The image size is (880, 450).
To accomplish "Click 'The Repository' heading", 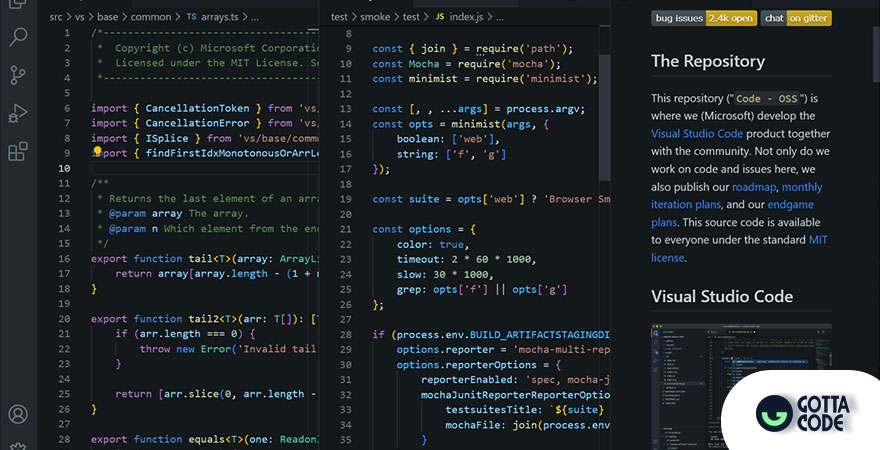I will (x=708, y=61).
